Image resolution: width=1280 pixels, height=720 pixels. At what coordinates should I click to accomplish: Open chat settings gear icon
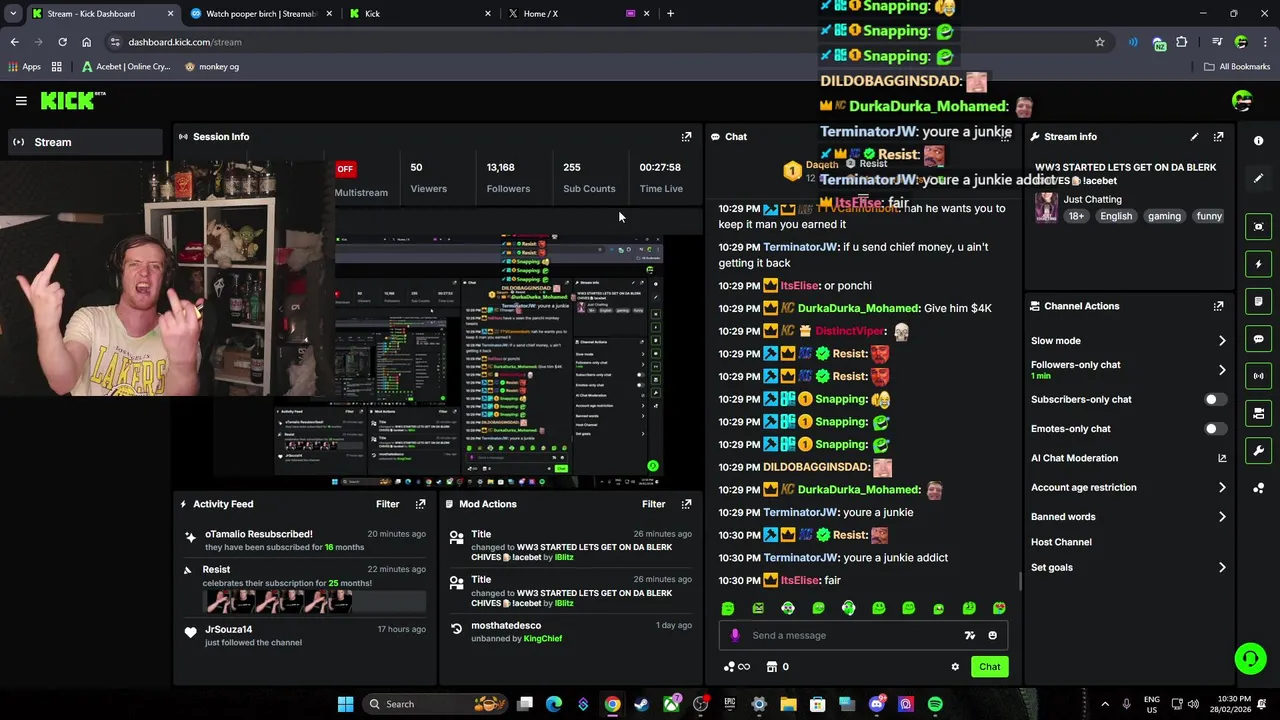click(955, 667)
